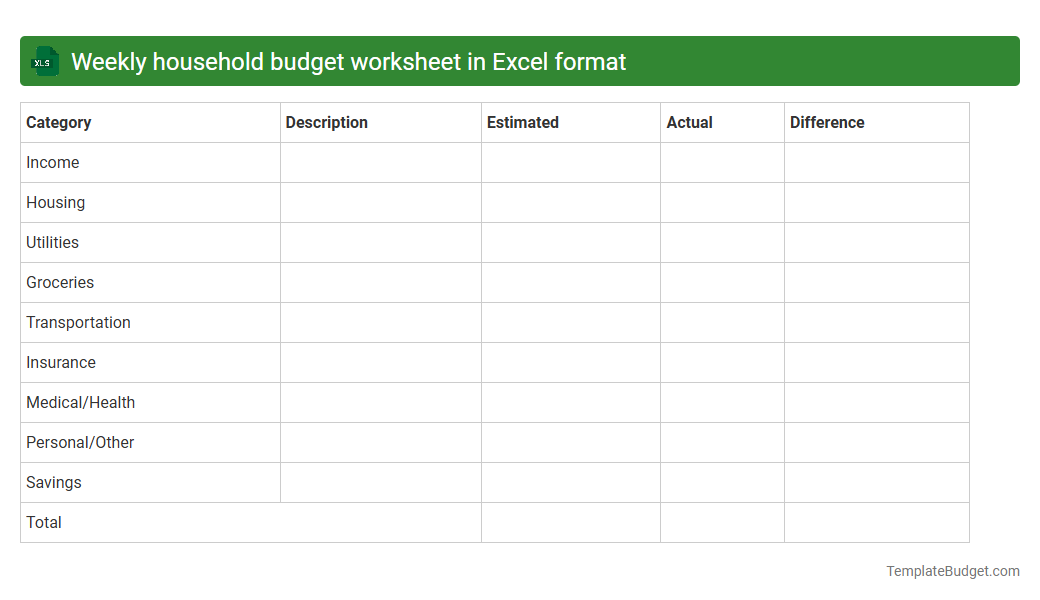Click the Actual column header
The height and width of the screenshot is (600, 1040).
pyautogui.click(x=690, y=122)
